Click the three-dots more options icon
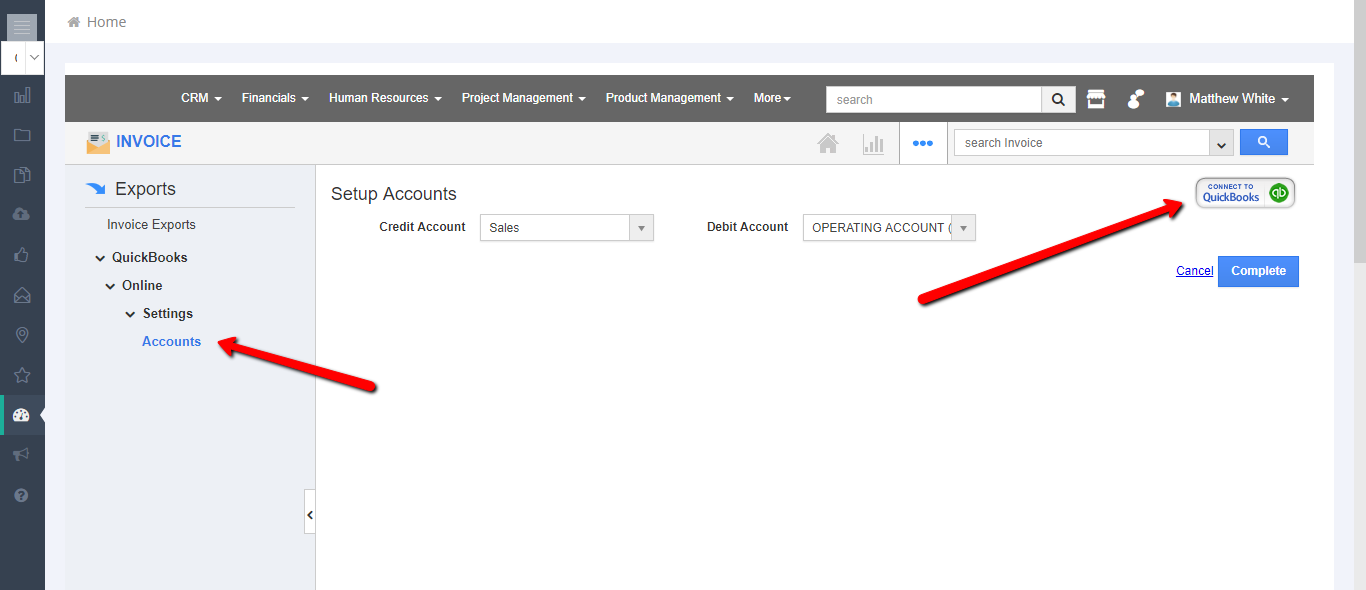 [x=922, y=143]
